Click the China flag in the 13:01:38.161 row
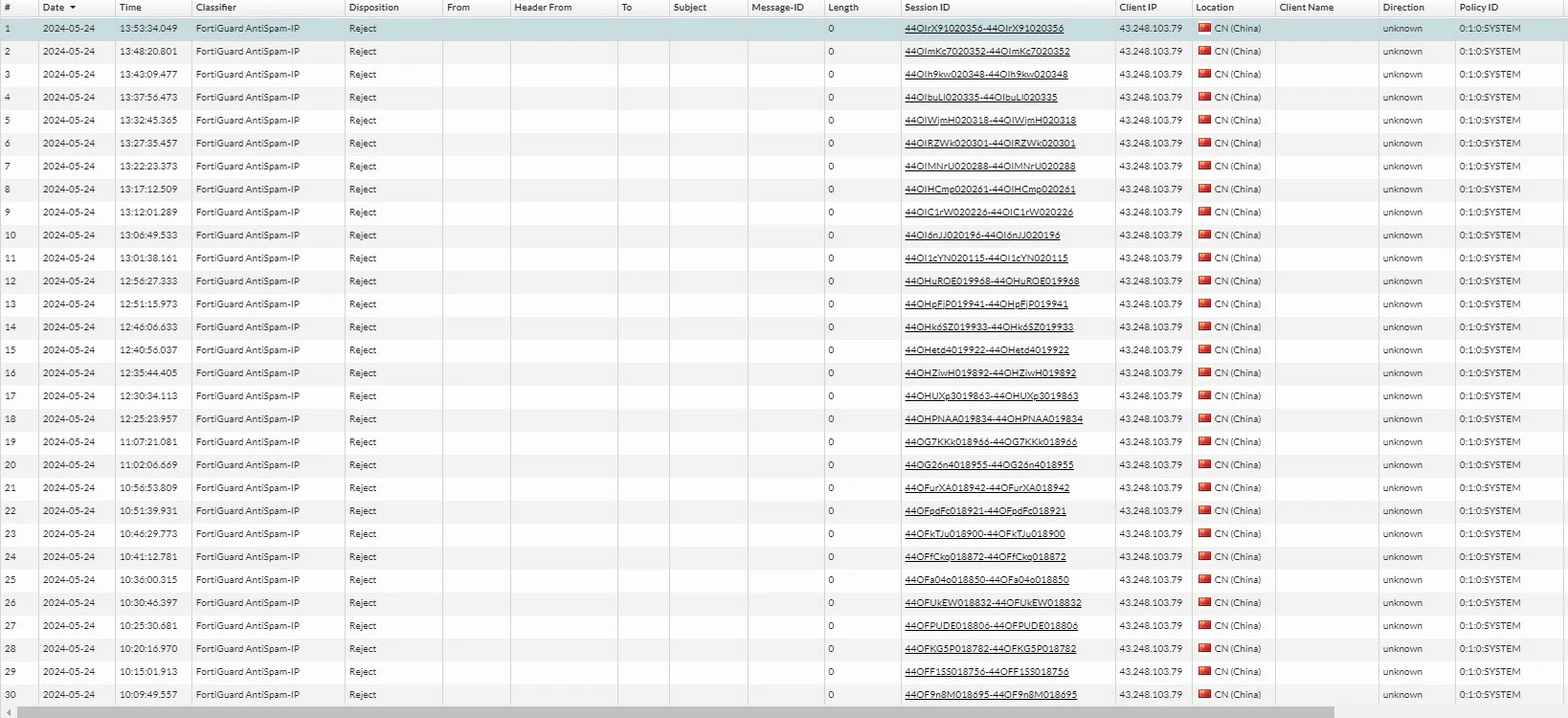Image resolution: width=1568 pixels, height=718 pixels. (x=1204, y=258)
